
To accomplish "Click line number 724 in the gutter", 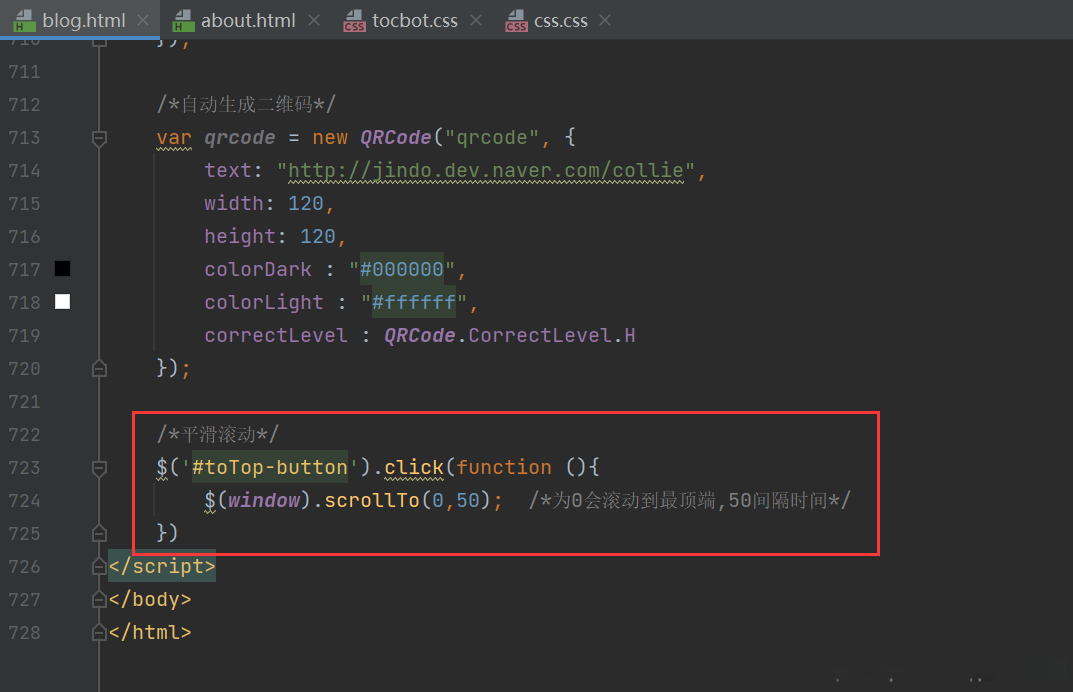I will point(25,500).
